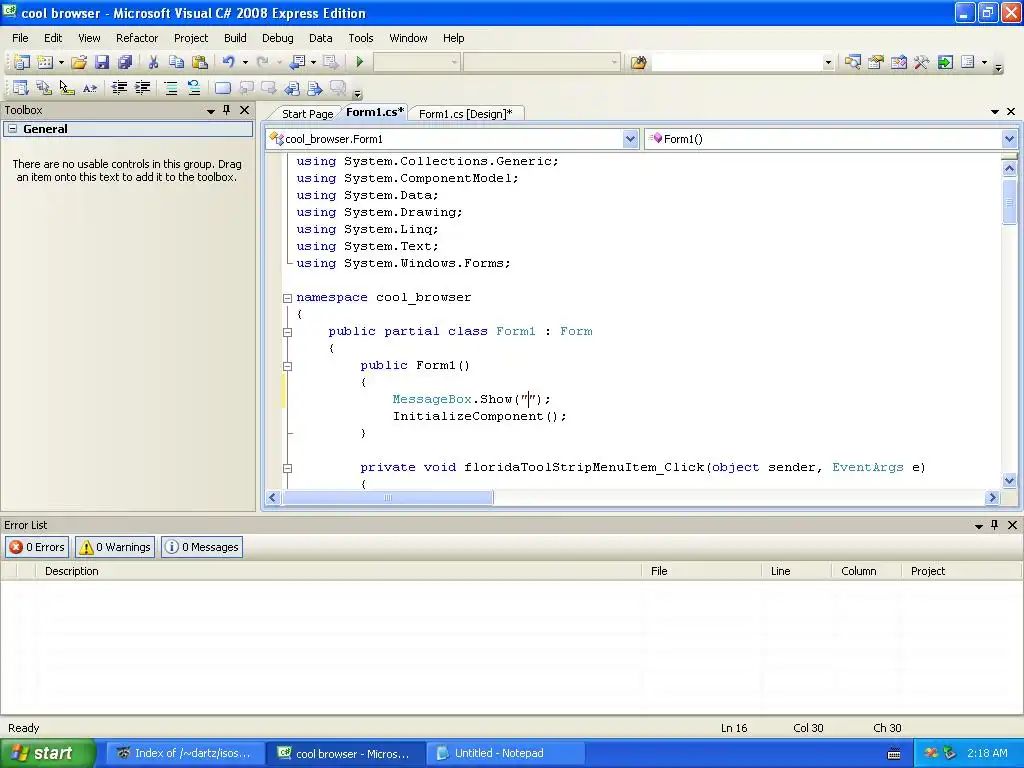The height and width of the screenshot is (768, 1024).
Task: Toggle the 0 Errors filter
Action: click(37, 547)
